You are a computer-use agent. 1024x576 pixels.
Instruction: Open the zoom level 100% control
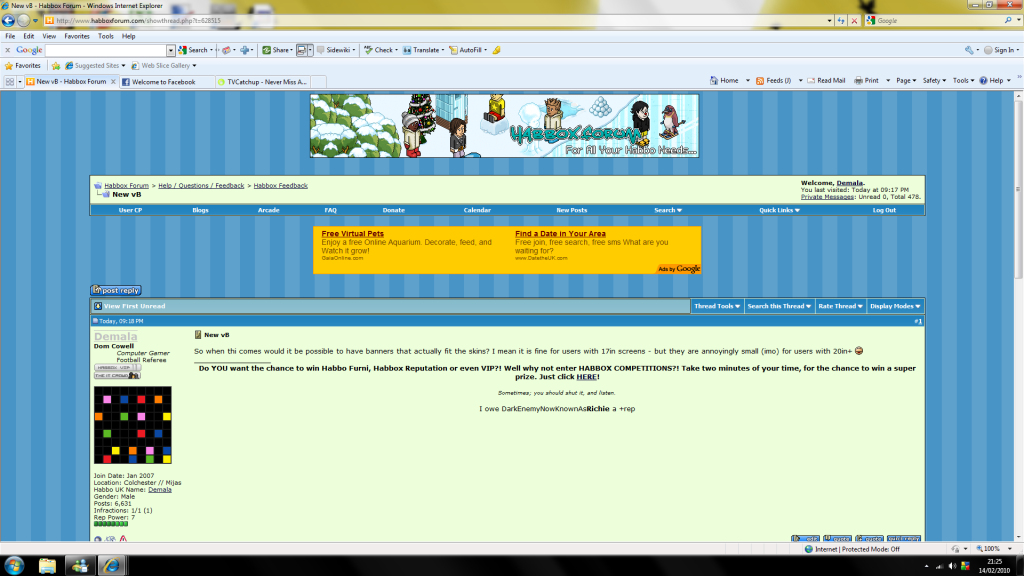click(992, 549)
